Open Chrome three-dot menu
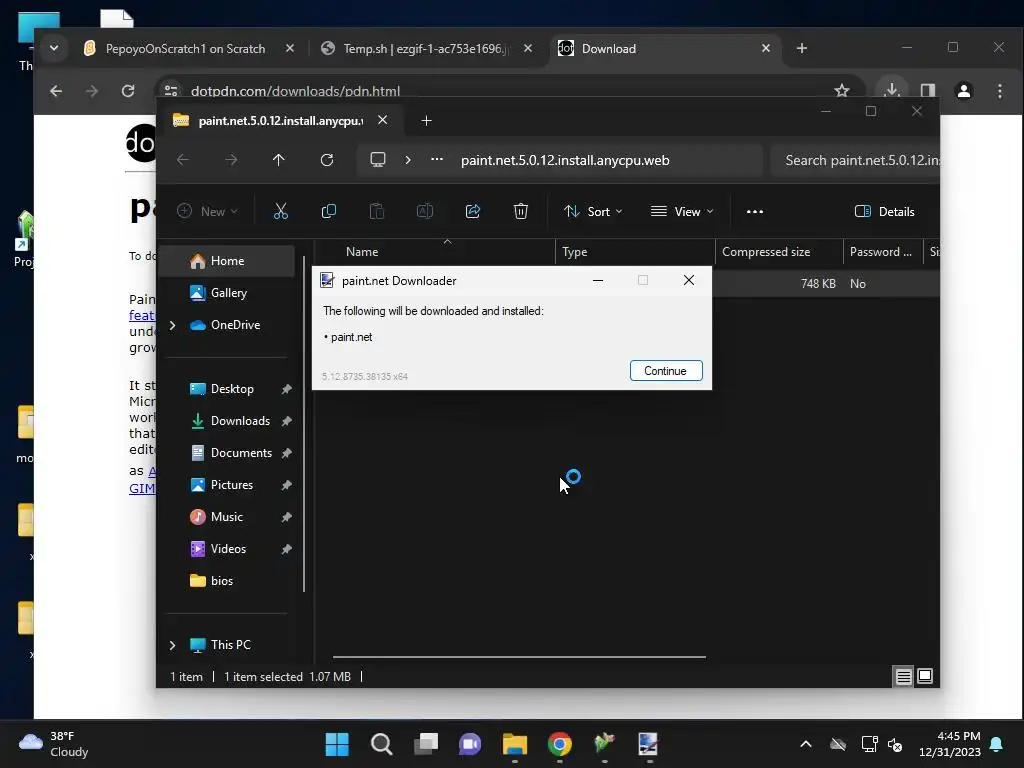 pos(1000,91)
